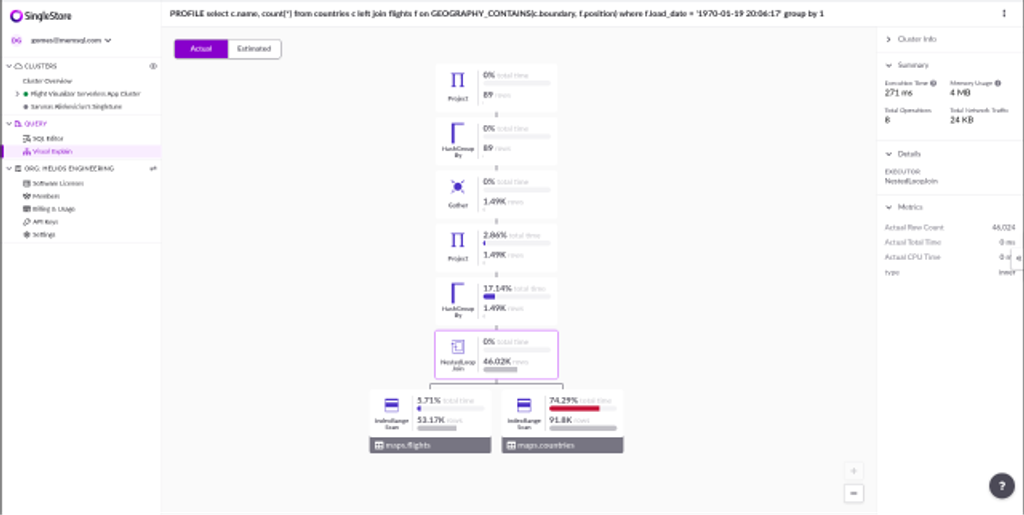Click the EXECUTOR NestedLoopJoin detail value
The width and height of the screenshot is (1024, 515).
coord(911,181)
